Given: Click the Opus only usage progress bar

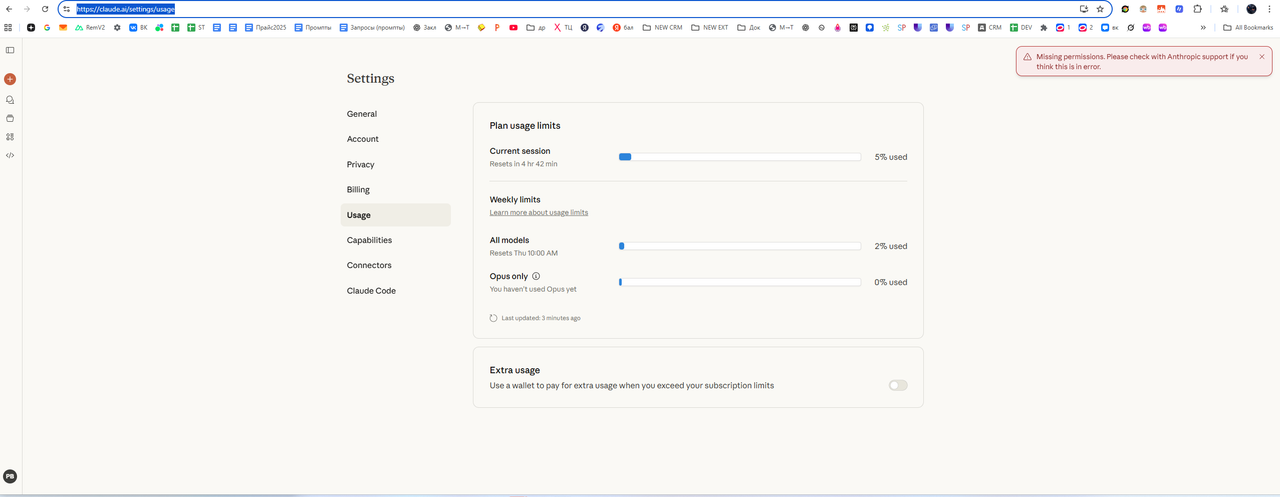Looking at the screenshot, I should pos(740,282).
